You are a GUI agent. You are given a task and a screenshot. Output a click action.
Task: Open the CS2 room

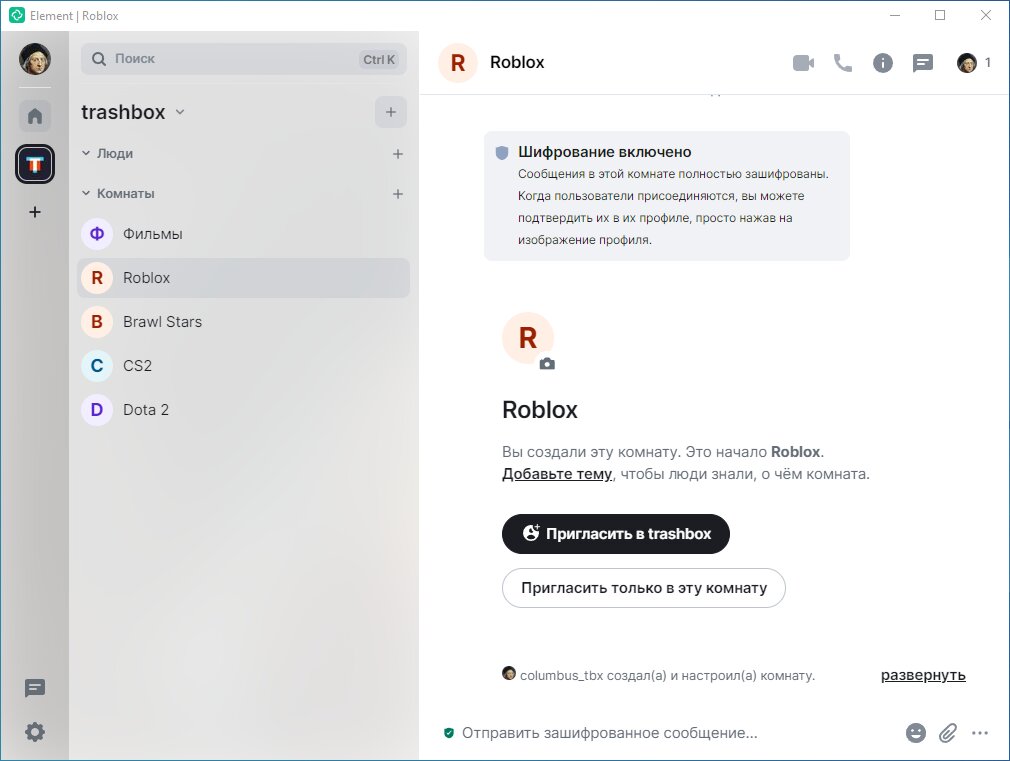tap(243, 365)
